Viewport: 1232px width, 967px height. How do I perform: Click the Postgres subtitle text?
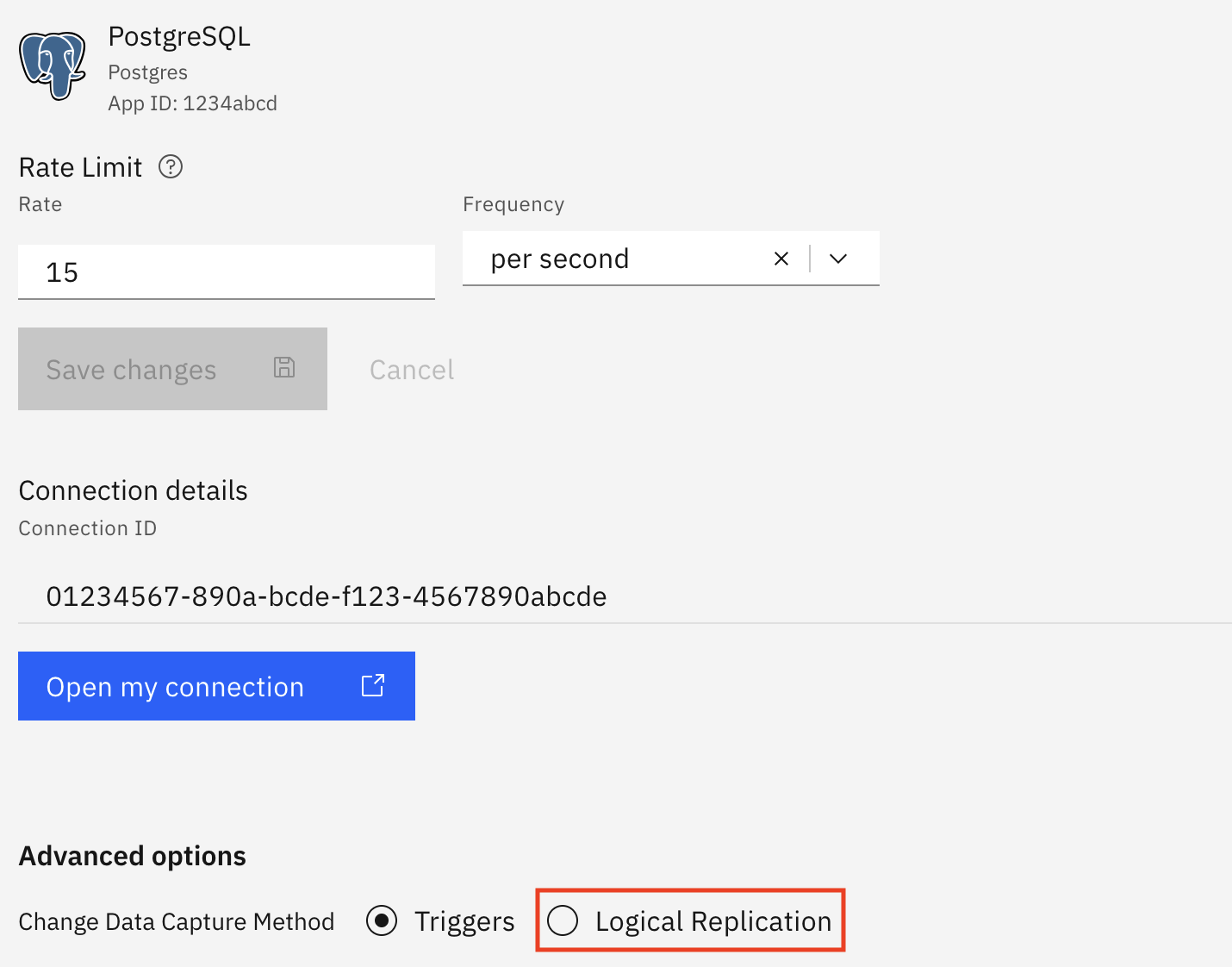click(147, 72)
